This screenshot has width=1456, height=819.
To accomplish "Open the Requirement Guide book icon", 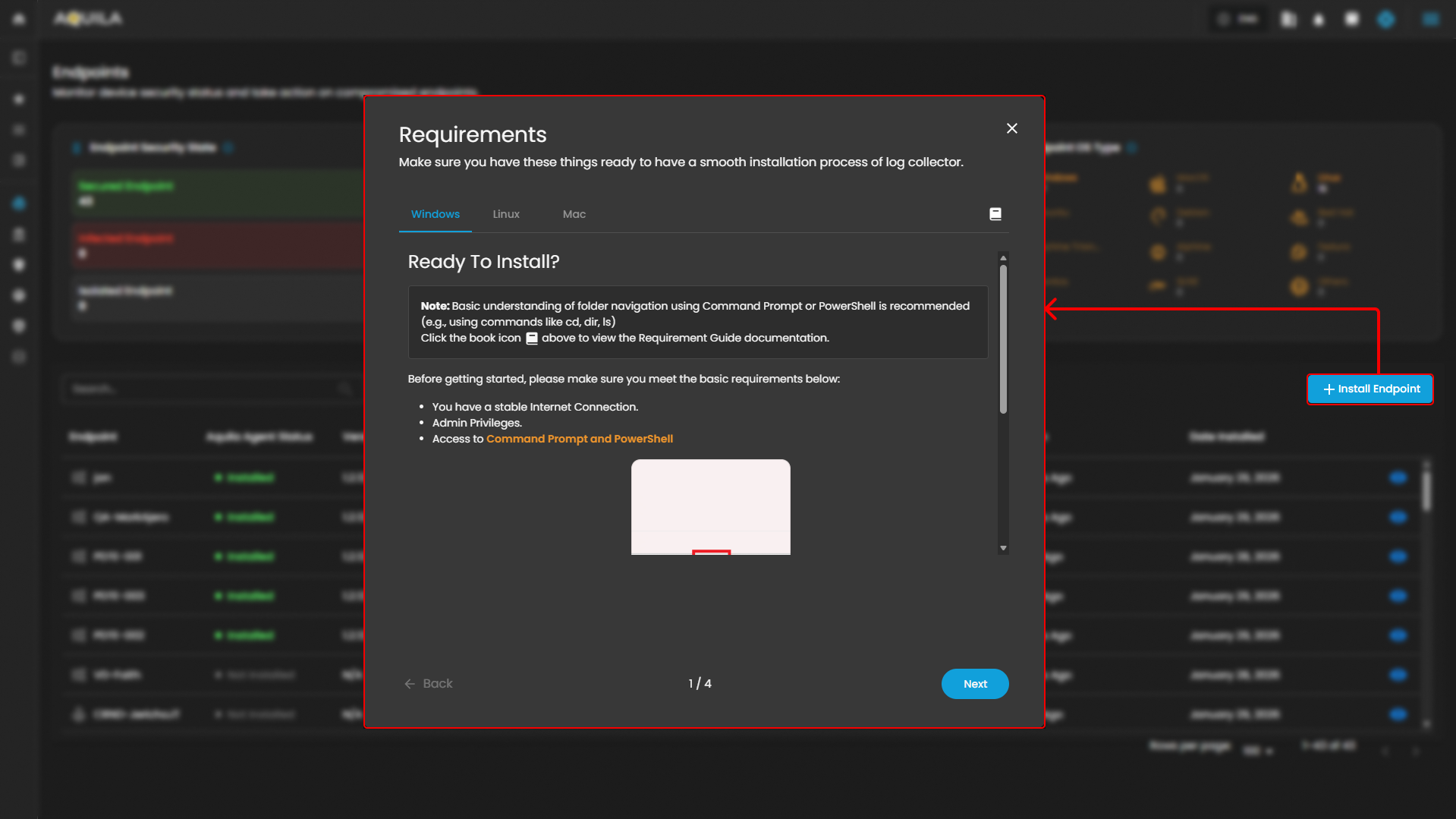I will coord(995,214).
